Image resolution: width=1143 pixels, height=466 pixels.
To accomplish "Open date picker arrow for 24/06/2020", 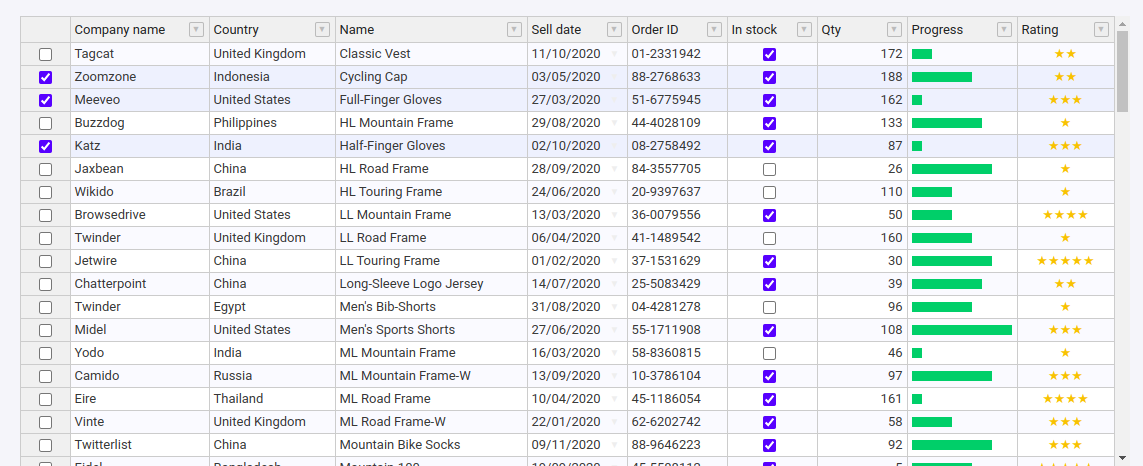I will pyautogui.click(x=615, y=193).
